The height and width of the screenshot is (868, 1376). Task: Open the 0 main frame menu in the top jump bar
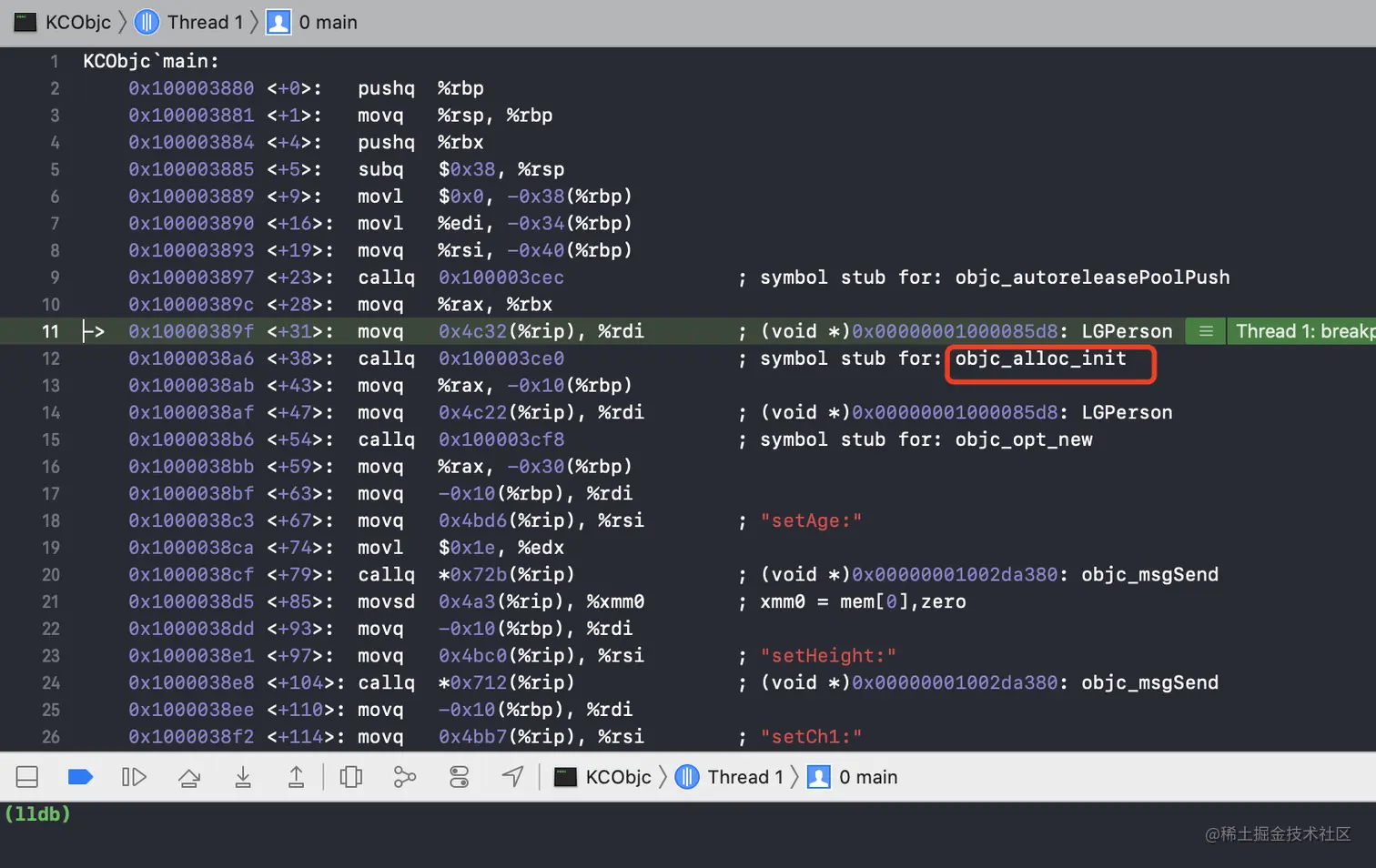coord(328,22)
